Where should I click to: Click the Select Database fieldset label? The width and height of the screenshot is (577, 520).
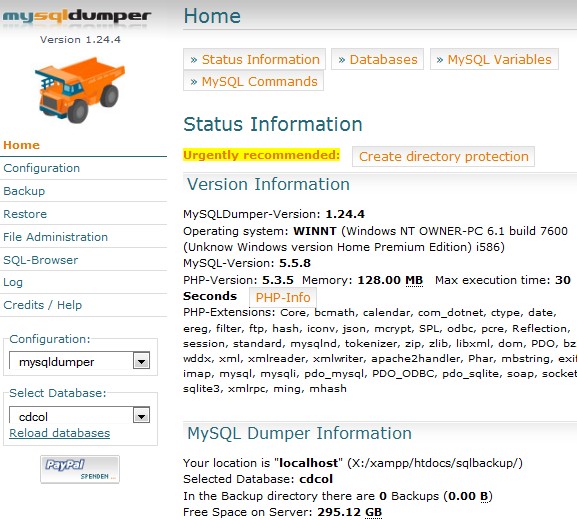click(58, 393)
